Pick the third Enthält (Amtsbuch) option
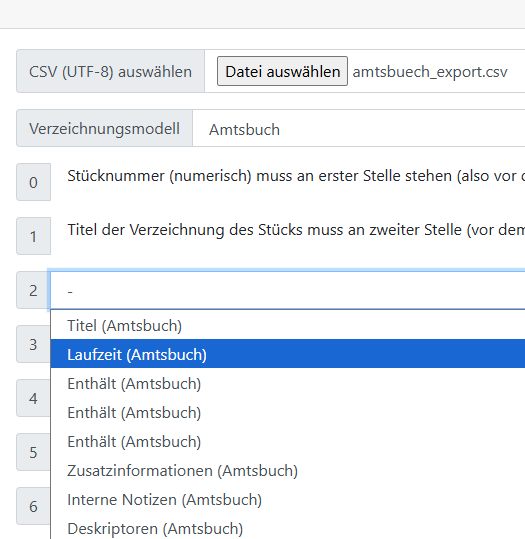This screenshot has height=539, width=525. [287, 441]
